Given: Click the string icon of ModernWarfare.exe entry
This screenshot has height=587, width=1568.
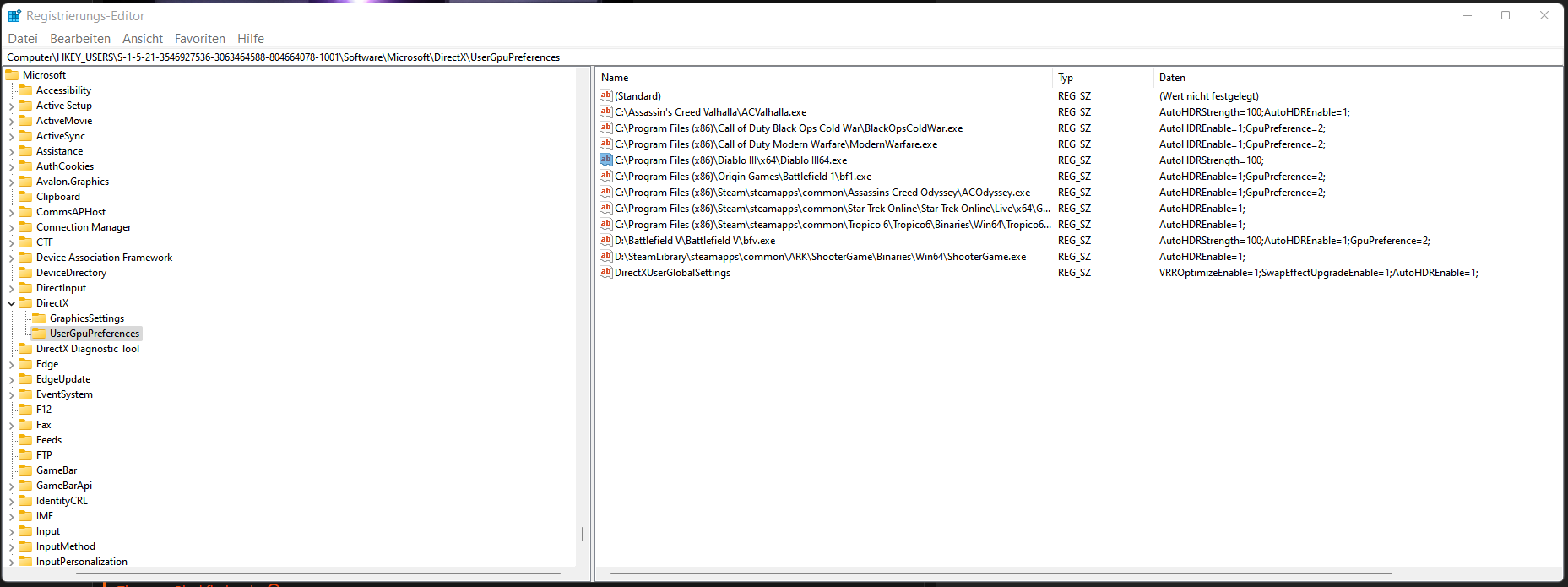Looking at the screenshot, I should pyautogui.click(x=605, y=144).
